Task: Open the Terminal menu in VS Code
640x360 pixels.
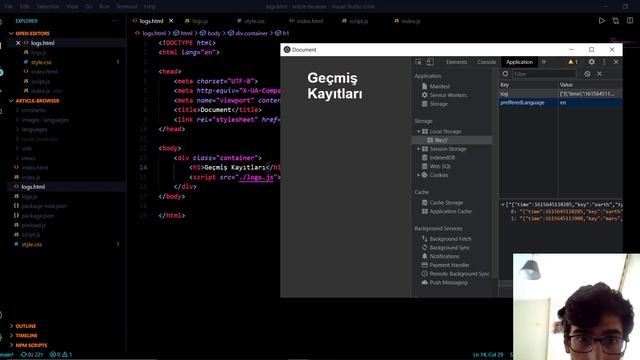Action: tap(127, 7)
